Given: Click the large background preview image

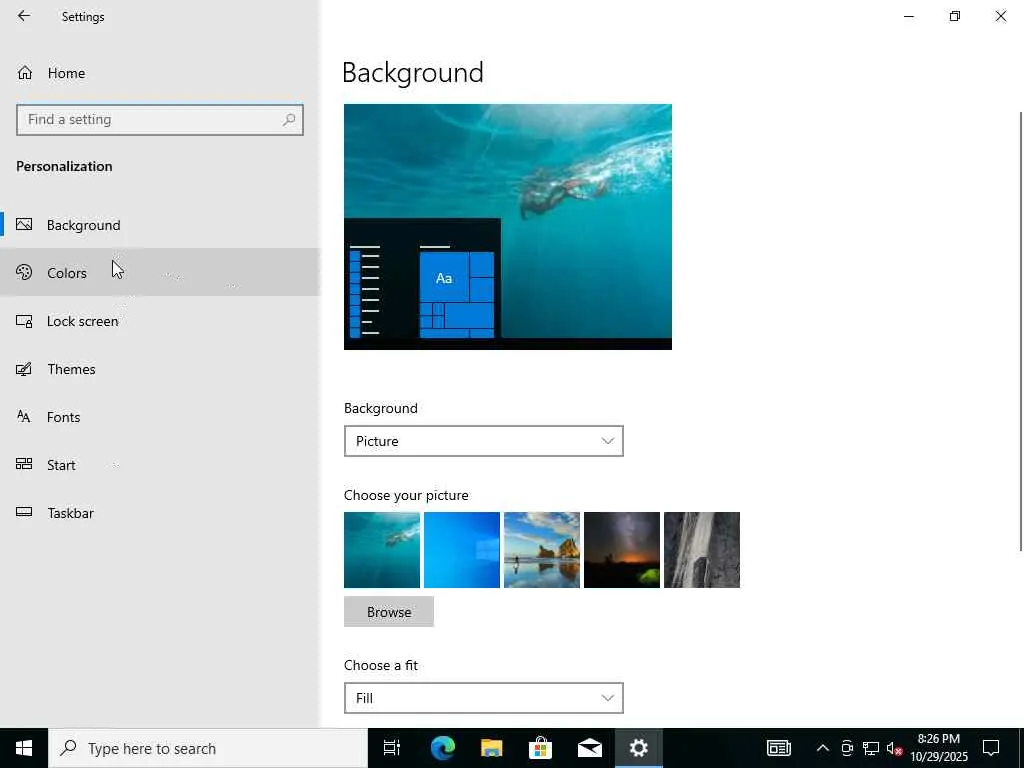Looking at the screenshot, I should [x=508, y=227].
